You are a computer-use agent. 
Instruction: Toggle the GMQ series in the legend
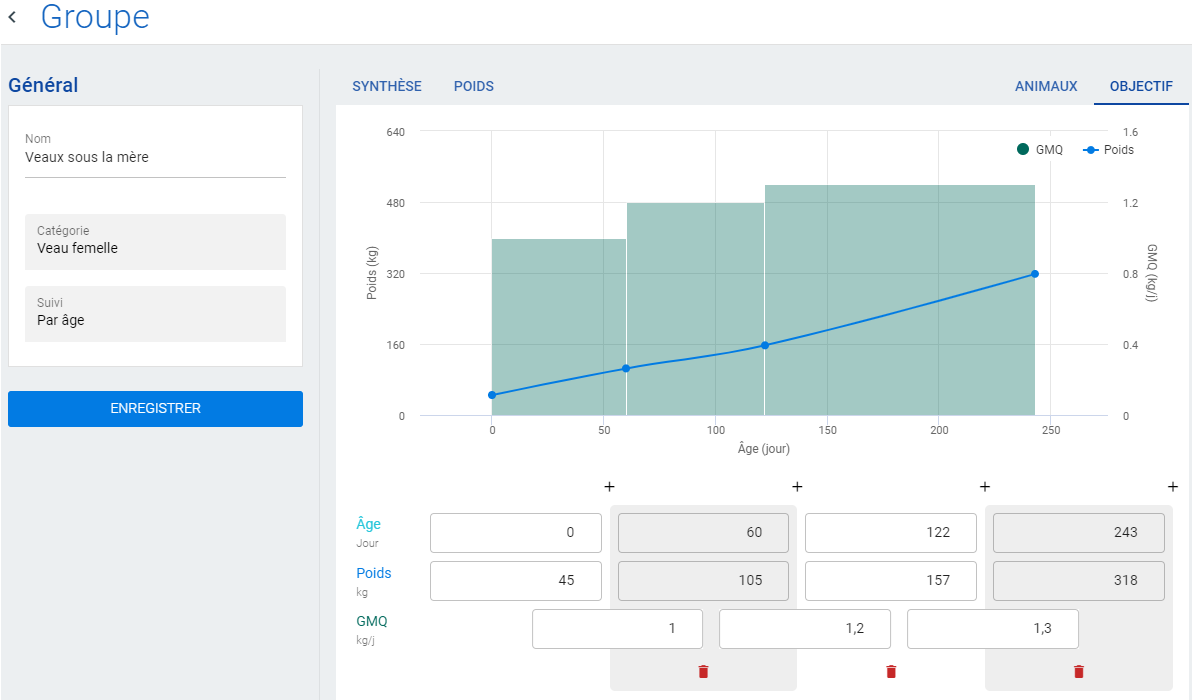point(1040,150)
